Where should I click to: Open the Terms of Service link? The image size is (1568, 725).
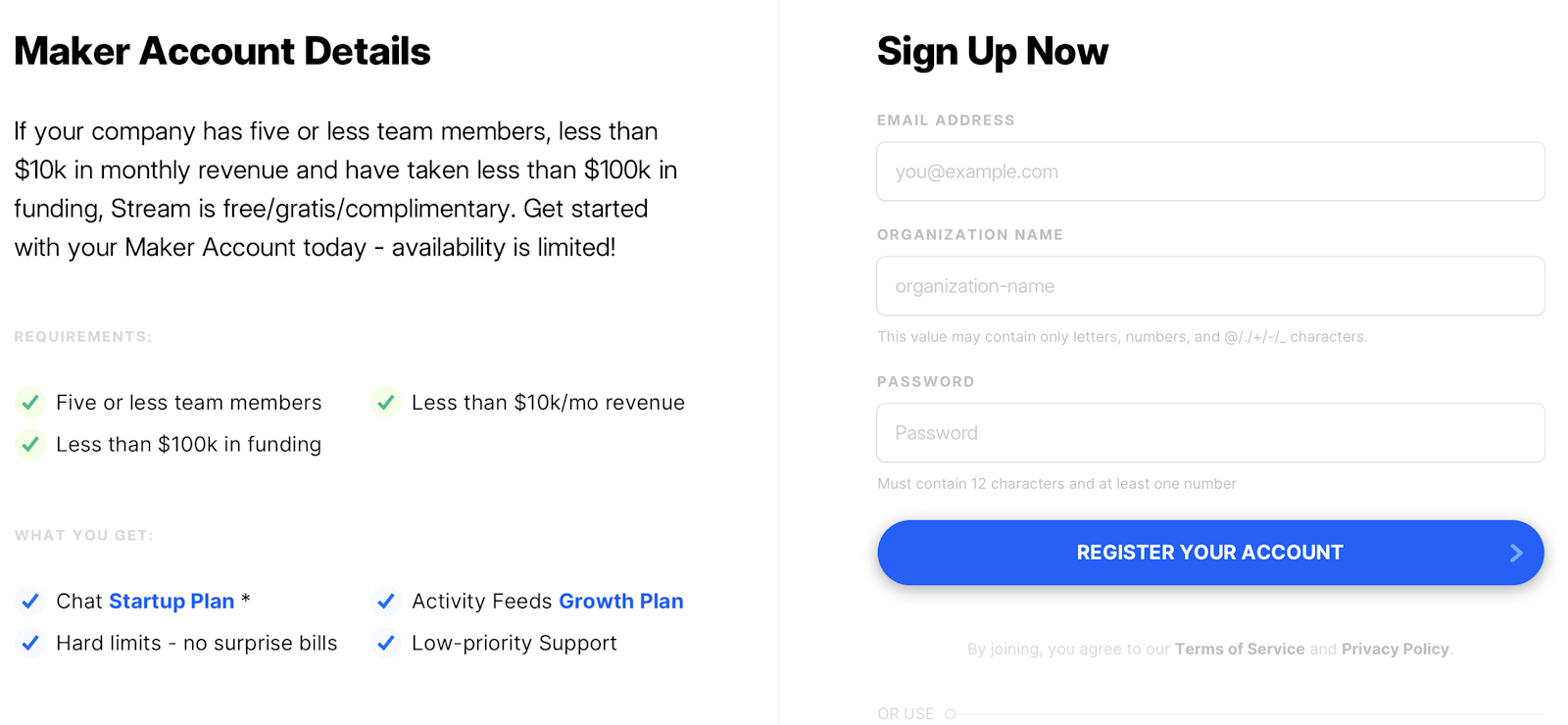point(1239,649)
